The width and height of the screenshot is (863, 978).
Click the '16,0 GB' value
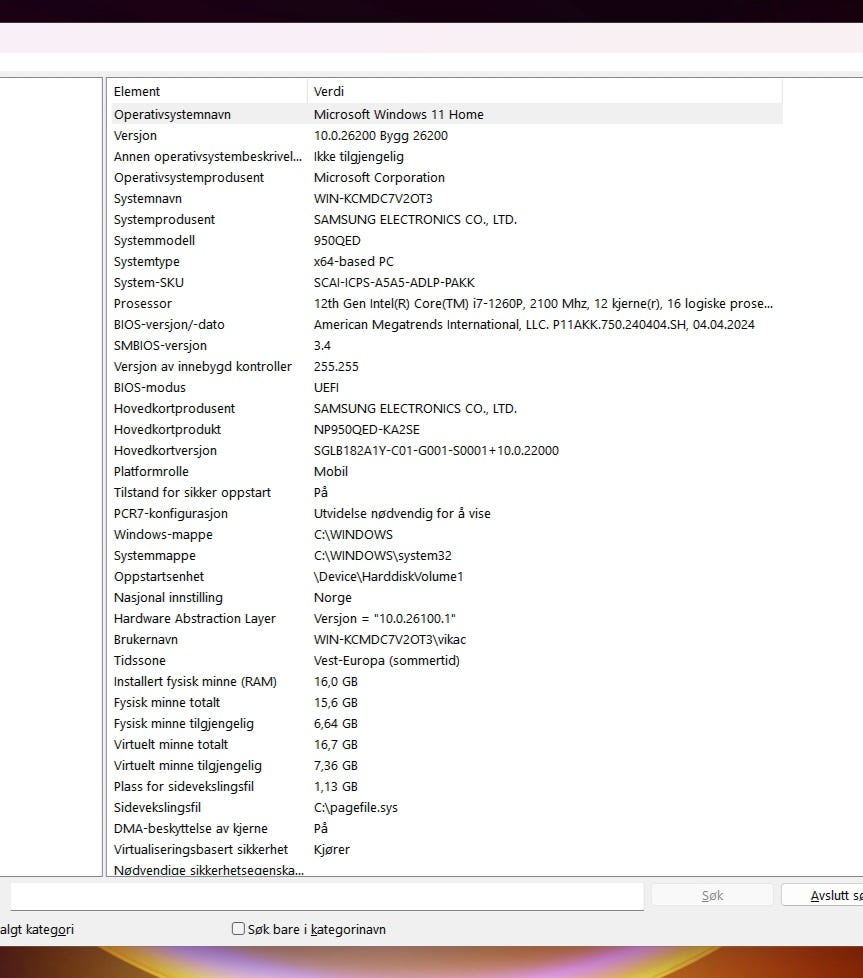(335, 681)
